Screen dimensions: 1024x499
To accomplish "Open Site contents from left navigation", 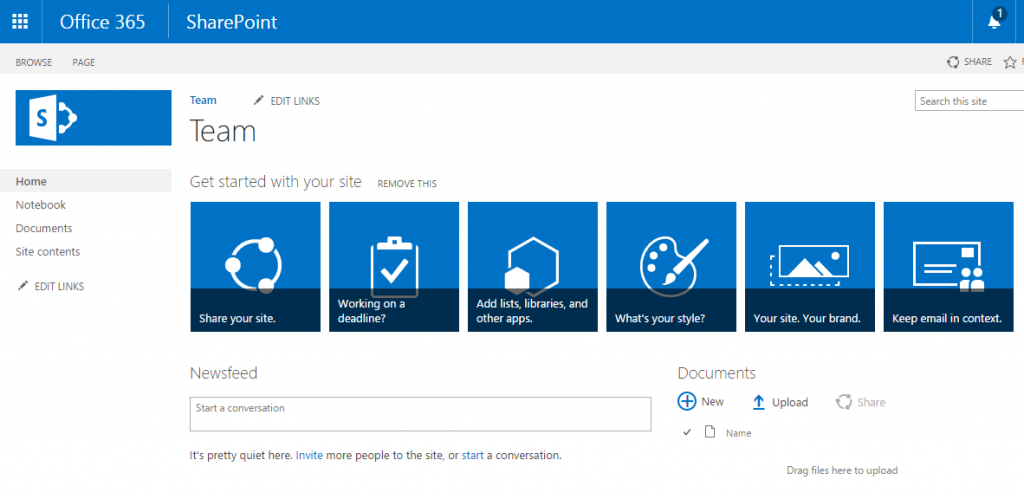I will [x=48, y=251].
